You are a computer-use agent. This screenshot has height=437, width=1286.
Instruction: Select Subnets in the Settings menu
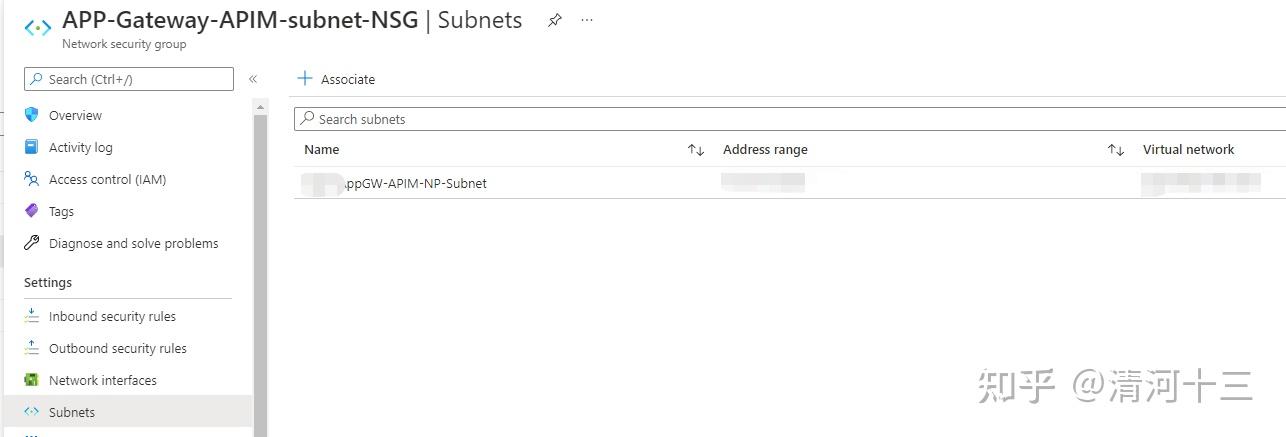[72, 412]
